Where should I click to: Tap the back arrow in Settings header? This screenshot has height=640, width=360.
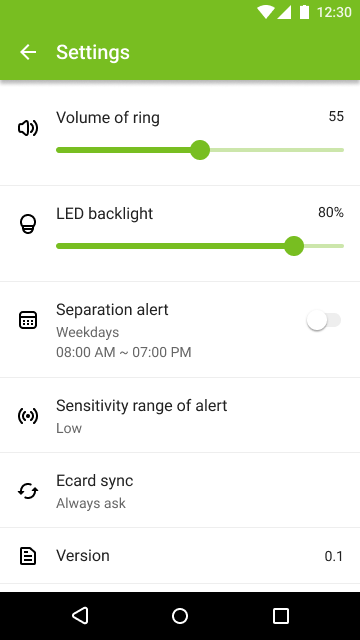click(x=28, y=52)
